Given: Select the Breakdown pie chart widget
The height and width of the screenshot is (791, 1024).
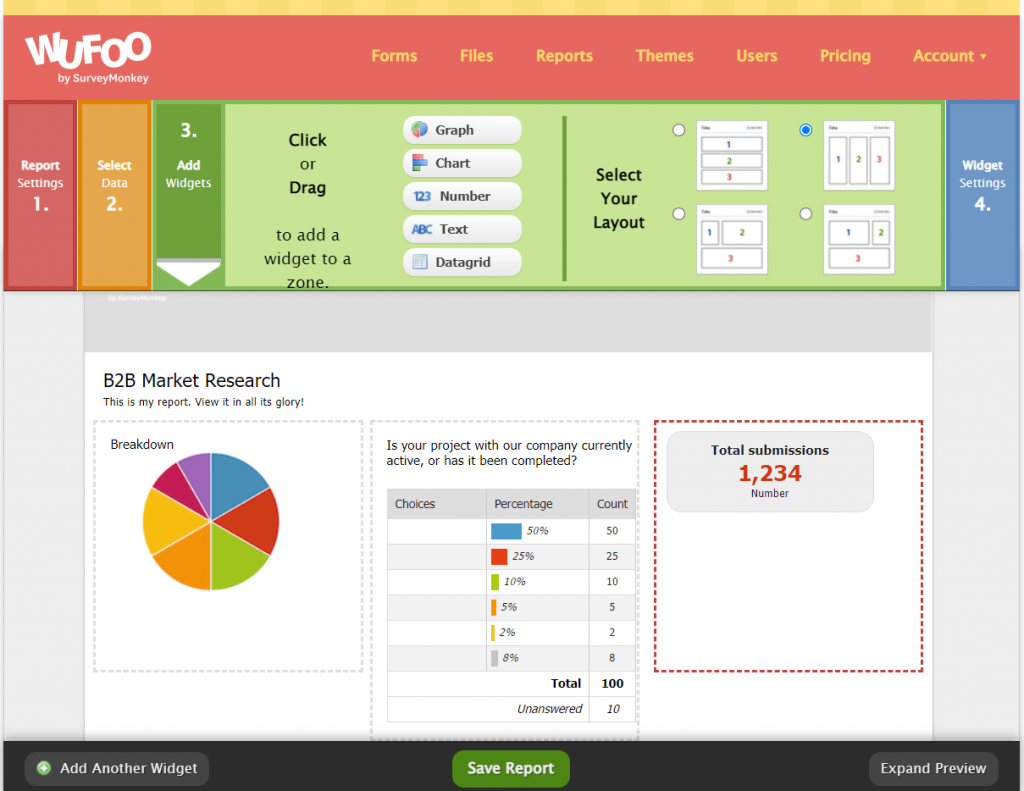Looking at the screenshot, I should pos(210,521).
